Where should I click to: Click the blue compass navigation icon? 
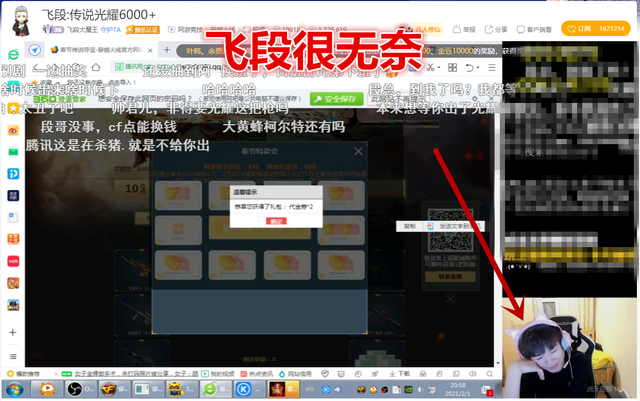(x=35, y=50)
